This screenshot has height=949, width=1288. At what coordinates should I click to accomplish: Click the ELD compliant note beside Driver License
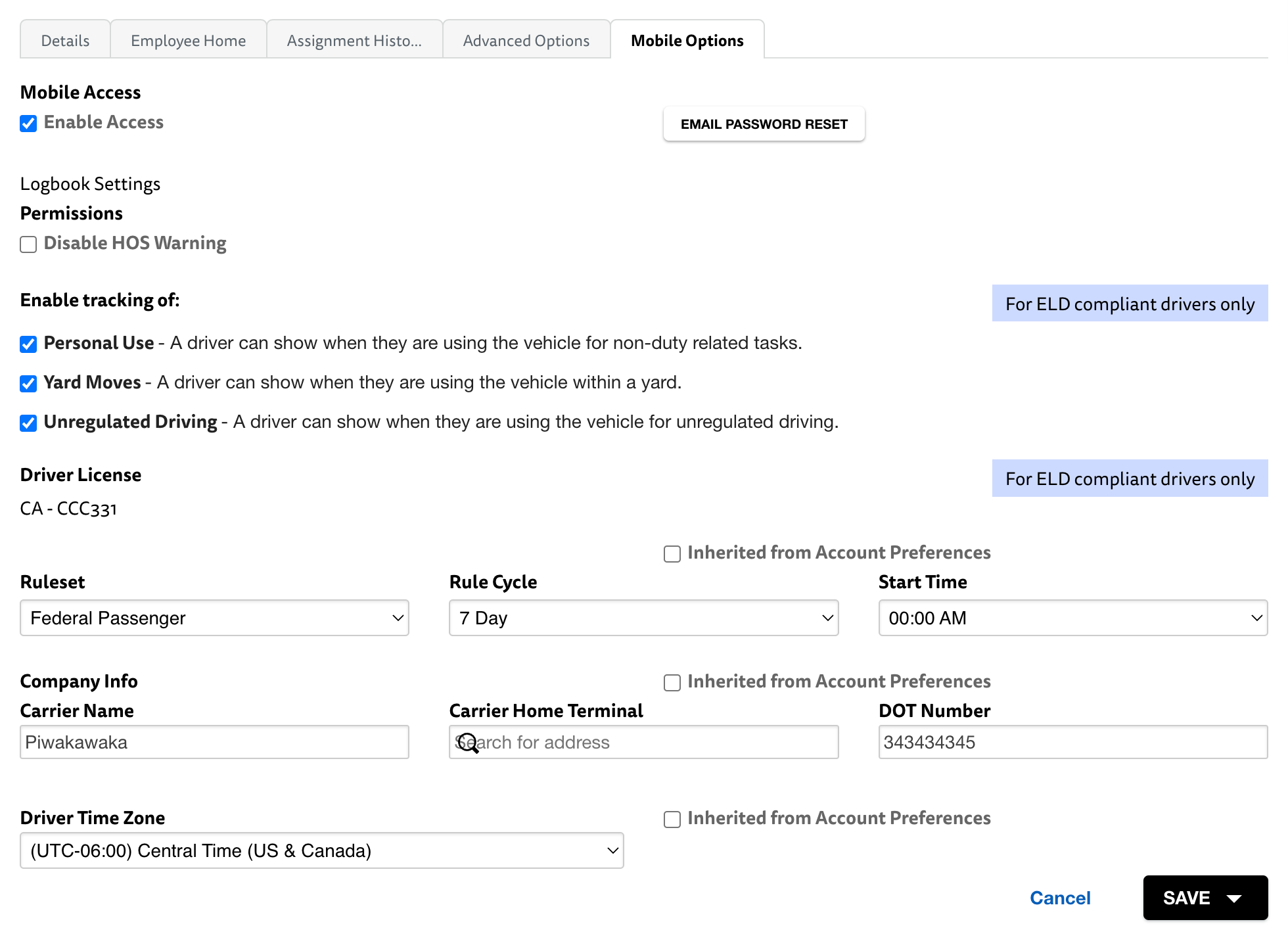(x=1130, y=478)
